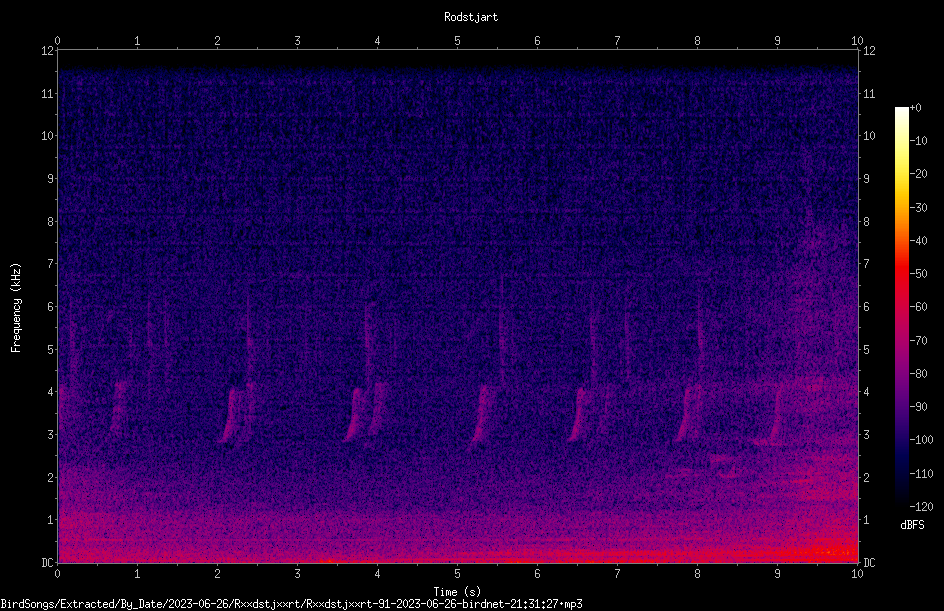944x611 pixels.
Task: Click the '8' tick on the left frequency axis
Action: coord(50,222)
